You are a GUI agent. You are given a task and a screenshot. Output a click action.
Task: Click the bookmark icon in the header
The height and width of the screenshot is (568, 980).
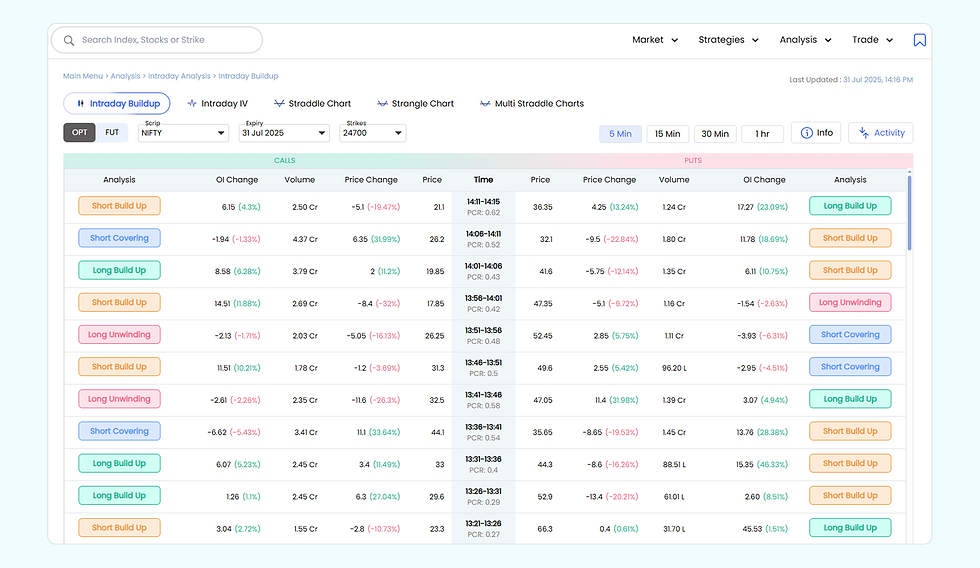point(919,40)
